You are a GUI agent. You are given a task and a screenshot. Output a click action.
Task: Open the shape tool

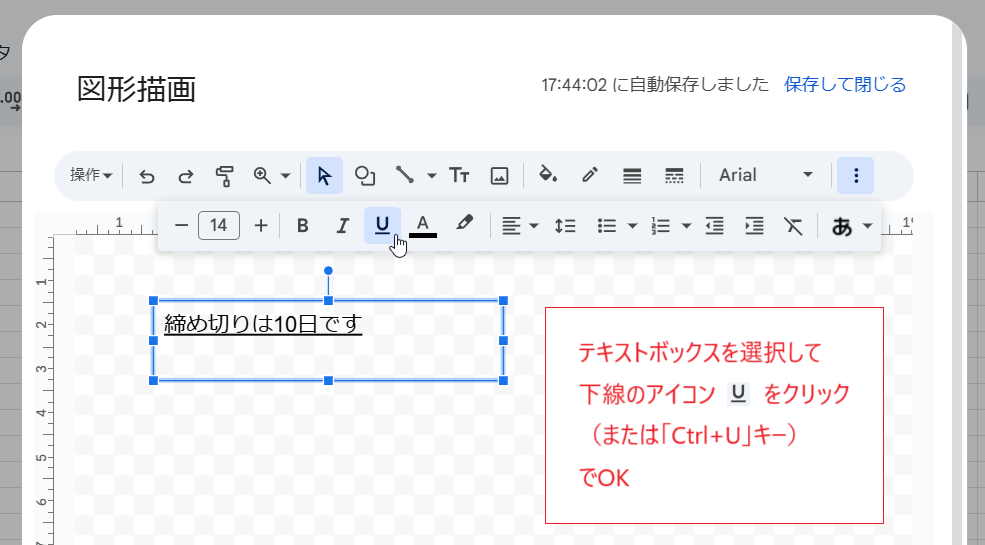click(365, 176)
